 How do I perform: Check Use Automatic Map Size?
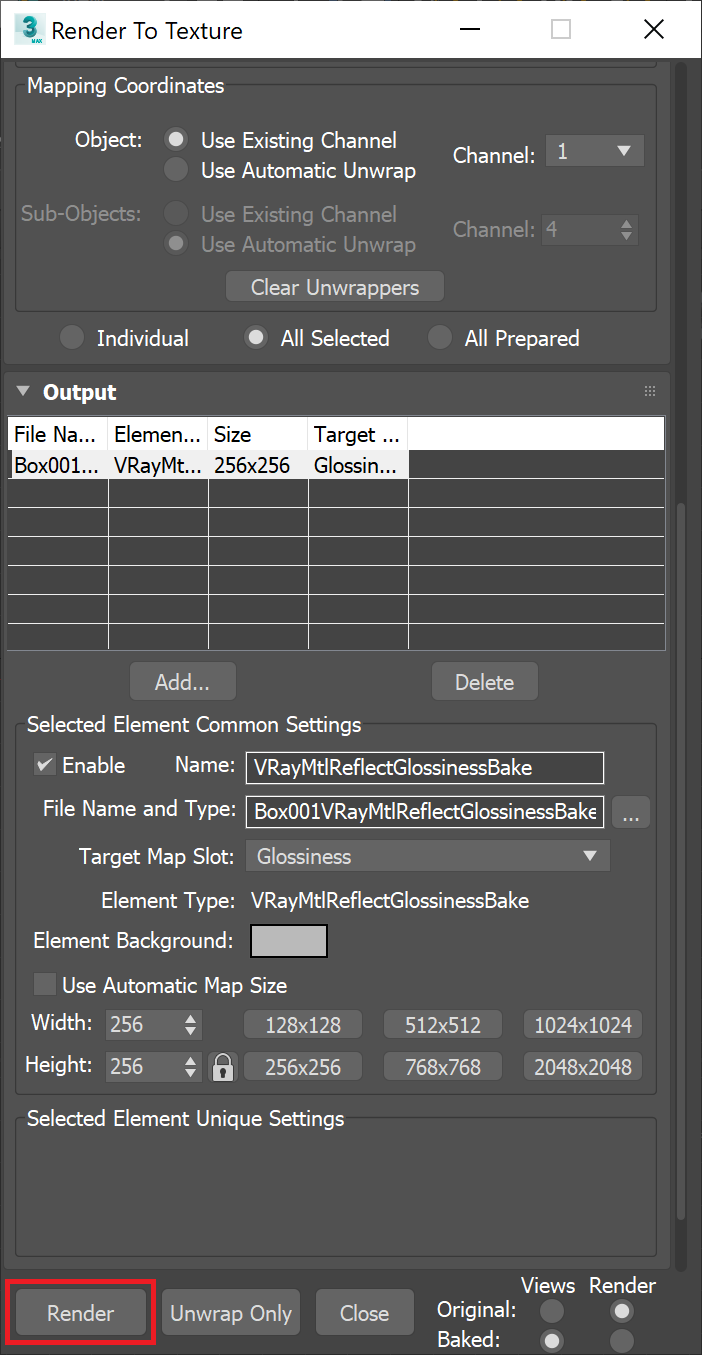coord(44,985)
